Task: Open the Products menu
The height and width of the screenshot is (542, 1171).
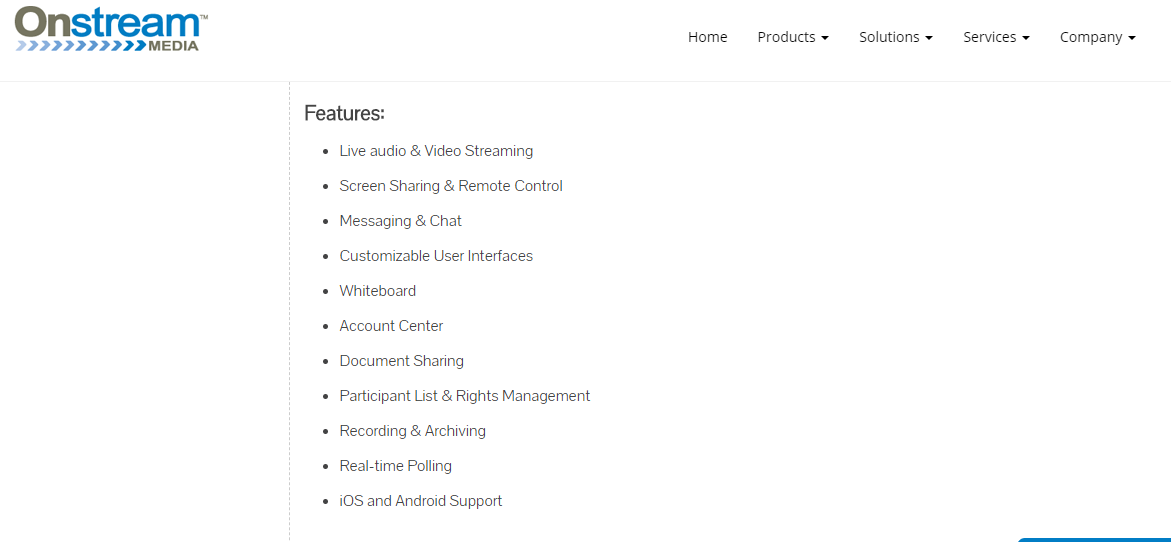Action: 786,37
